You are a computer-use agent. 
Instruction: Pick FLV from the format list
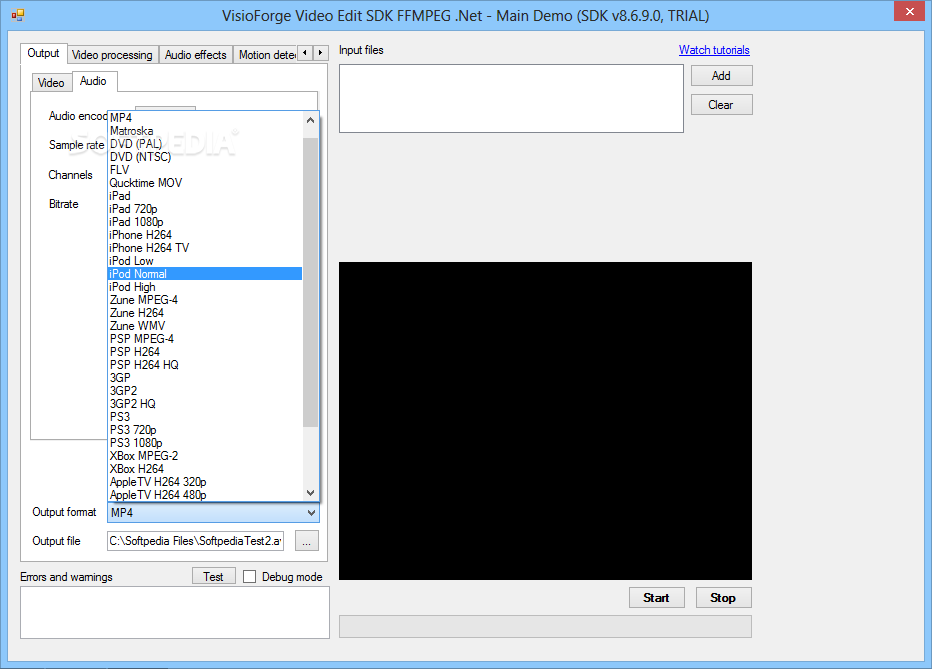point(205,170)
